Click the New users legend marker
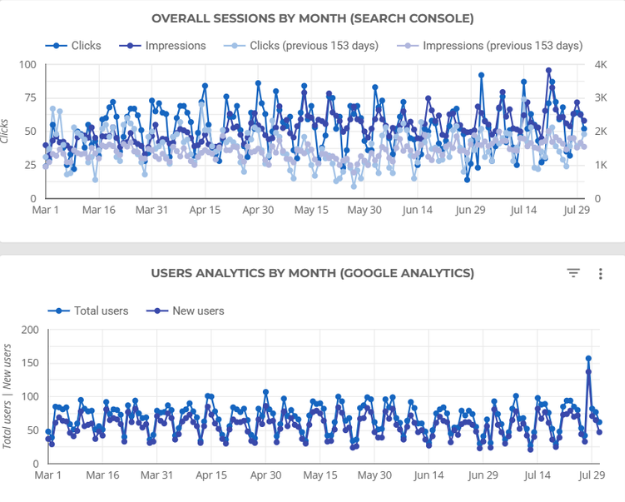This screenshot has width=625, height=502. 162,311
